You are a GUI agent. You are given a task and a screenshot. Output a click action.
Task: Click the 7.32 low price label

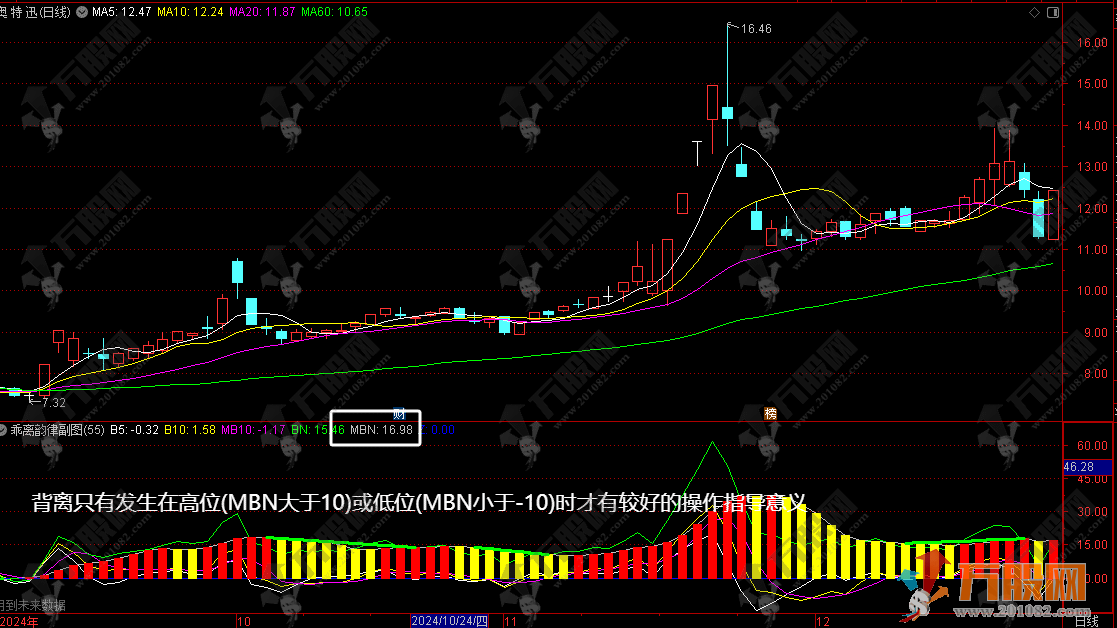pos(53,403)
